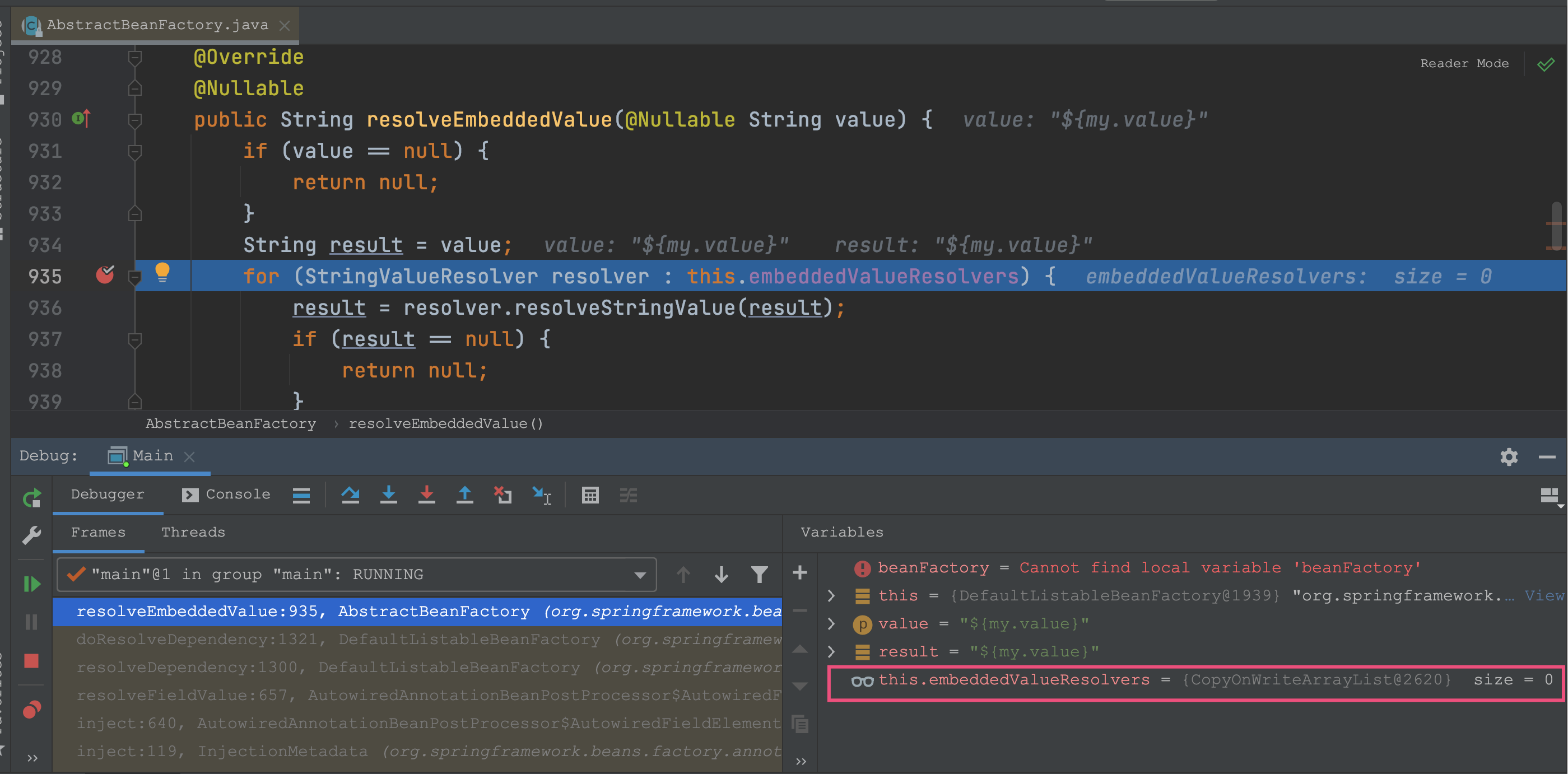Collapse the if block fold at line 931
1568x774 pixels.
(x=135, y=152)
